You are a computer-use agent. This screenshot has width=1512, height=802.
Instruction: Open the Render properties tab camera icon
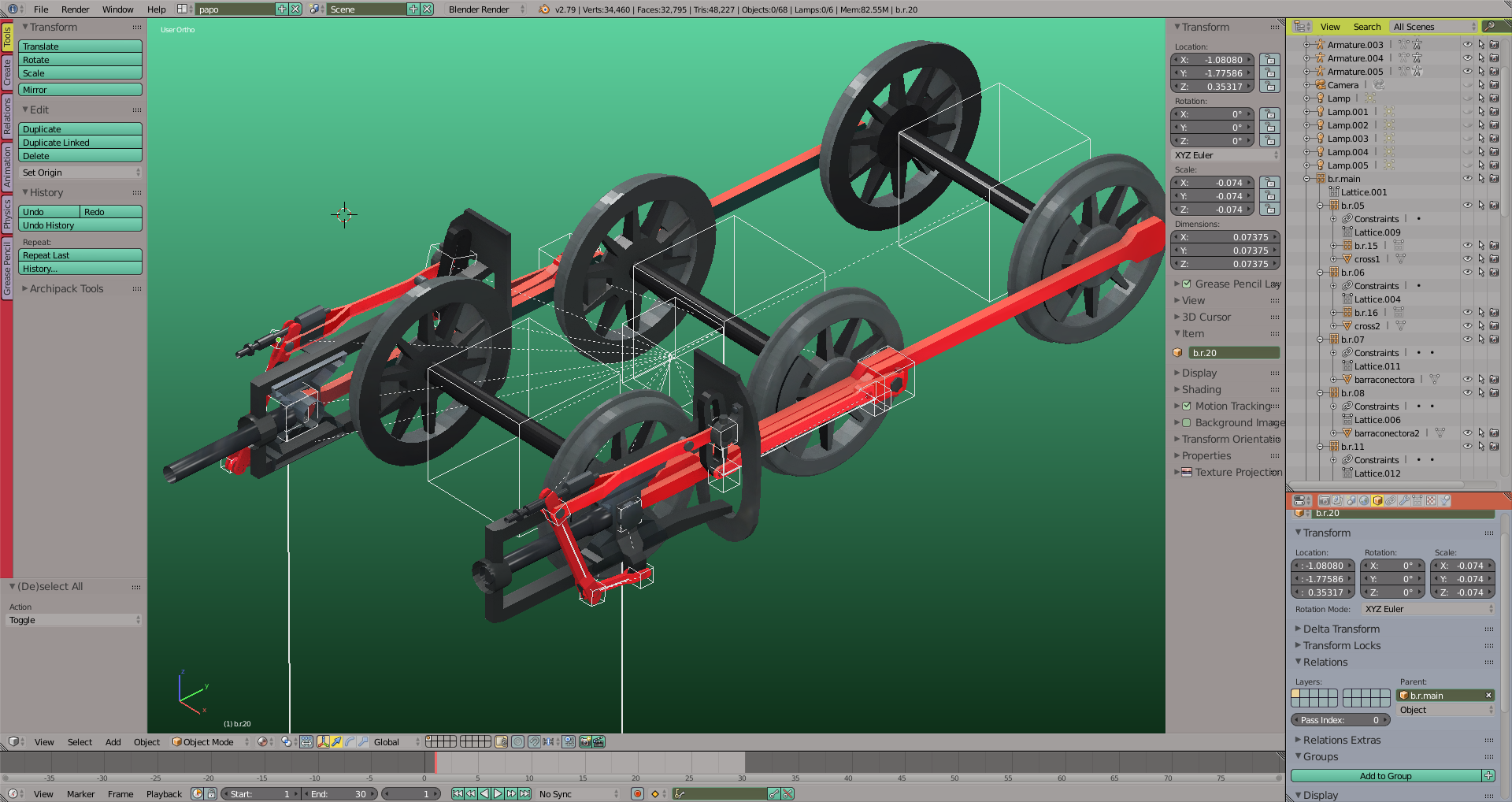[1325, 500]
